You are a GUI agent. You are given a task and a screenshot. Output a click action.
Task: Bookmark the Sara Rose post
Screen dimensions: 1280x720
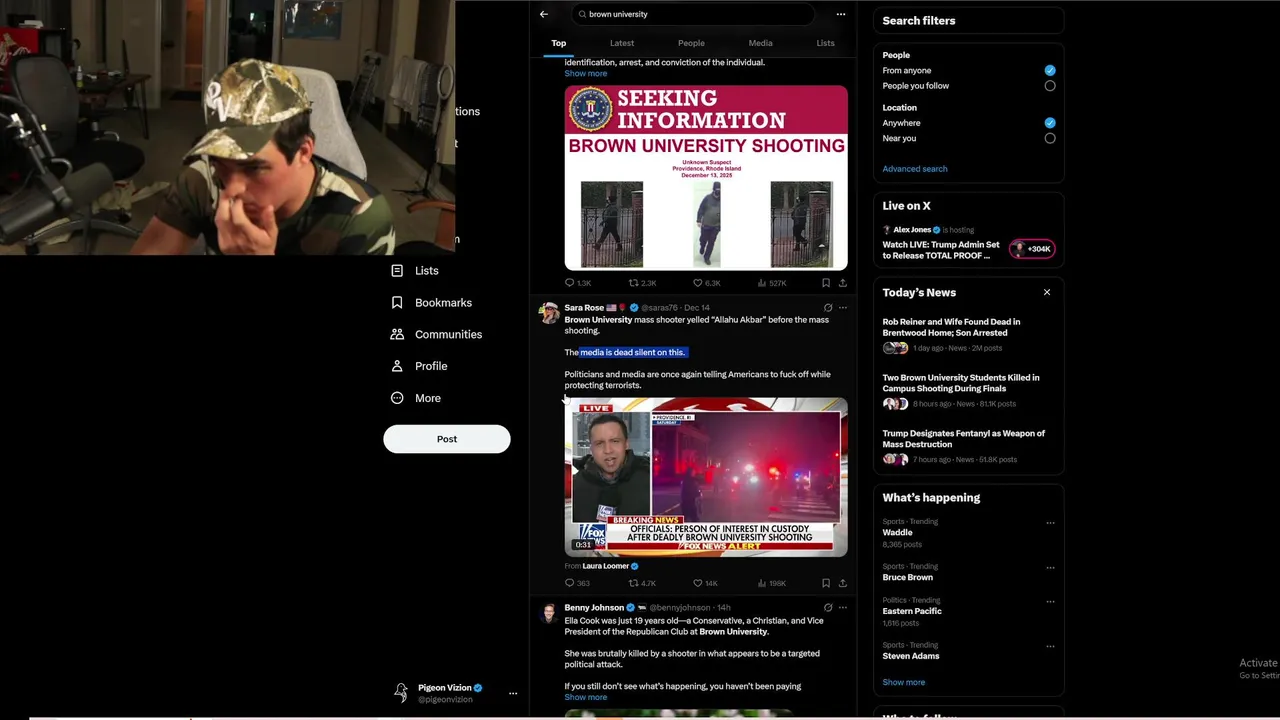825,583
